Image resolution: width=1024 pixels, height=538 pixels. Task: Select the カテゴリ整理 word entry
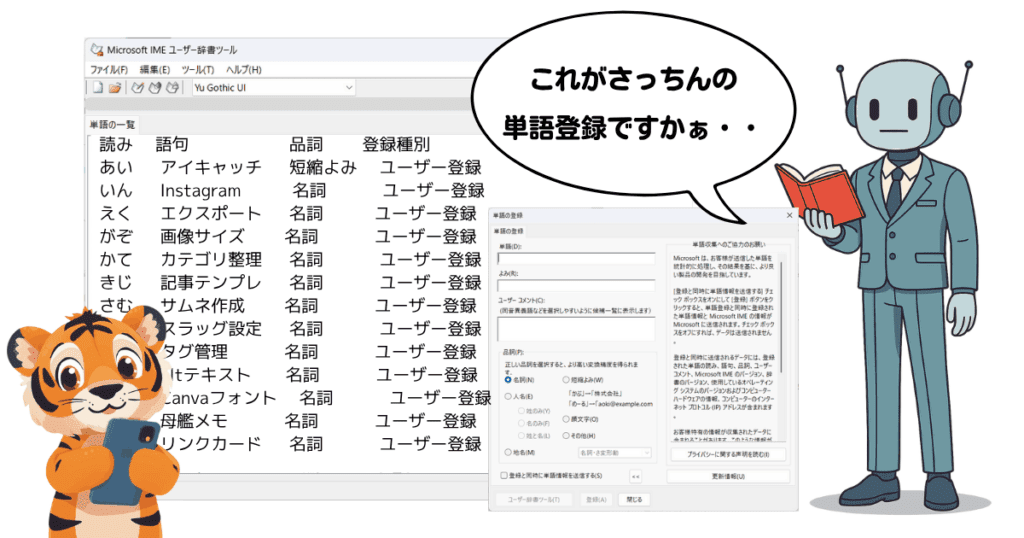(x=211, y=259)
